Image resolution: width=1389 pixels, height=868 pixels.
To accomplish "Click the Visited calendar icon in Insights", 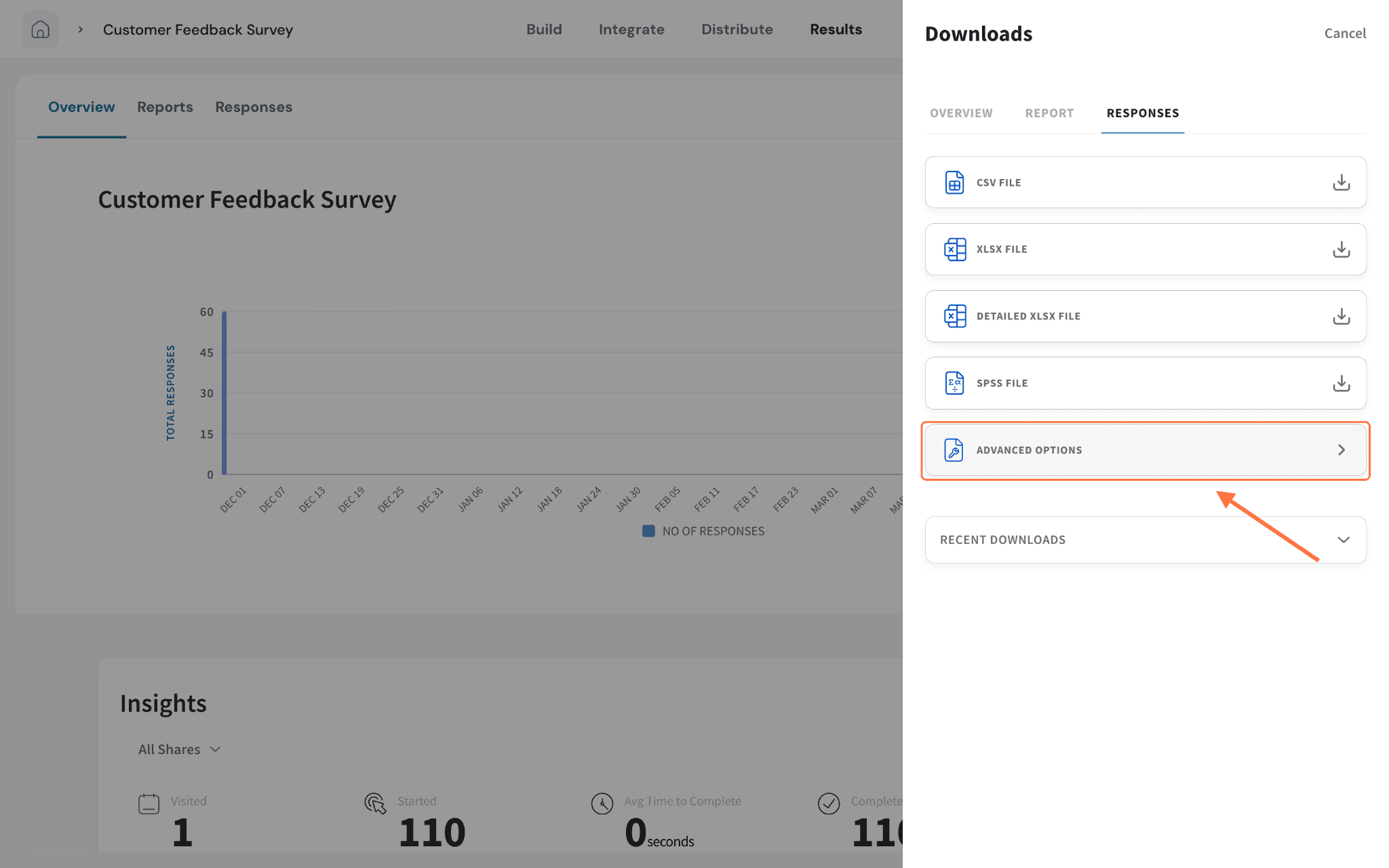I will 149,804.
